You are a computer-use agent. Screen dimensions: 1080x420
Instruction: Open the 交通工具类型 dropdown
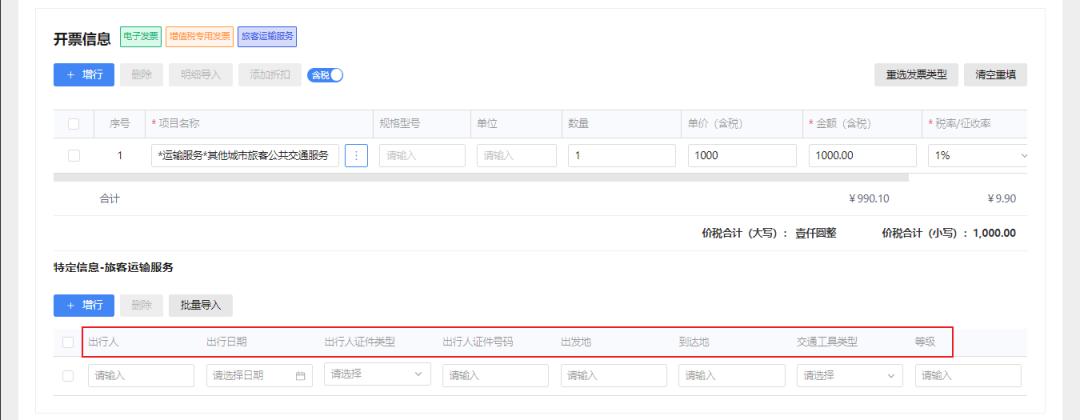pyautogui.click(x=850, y=376)
